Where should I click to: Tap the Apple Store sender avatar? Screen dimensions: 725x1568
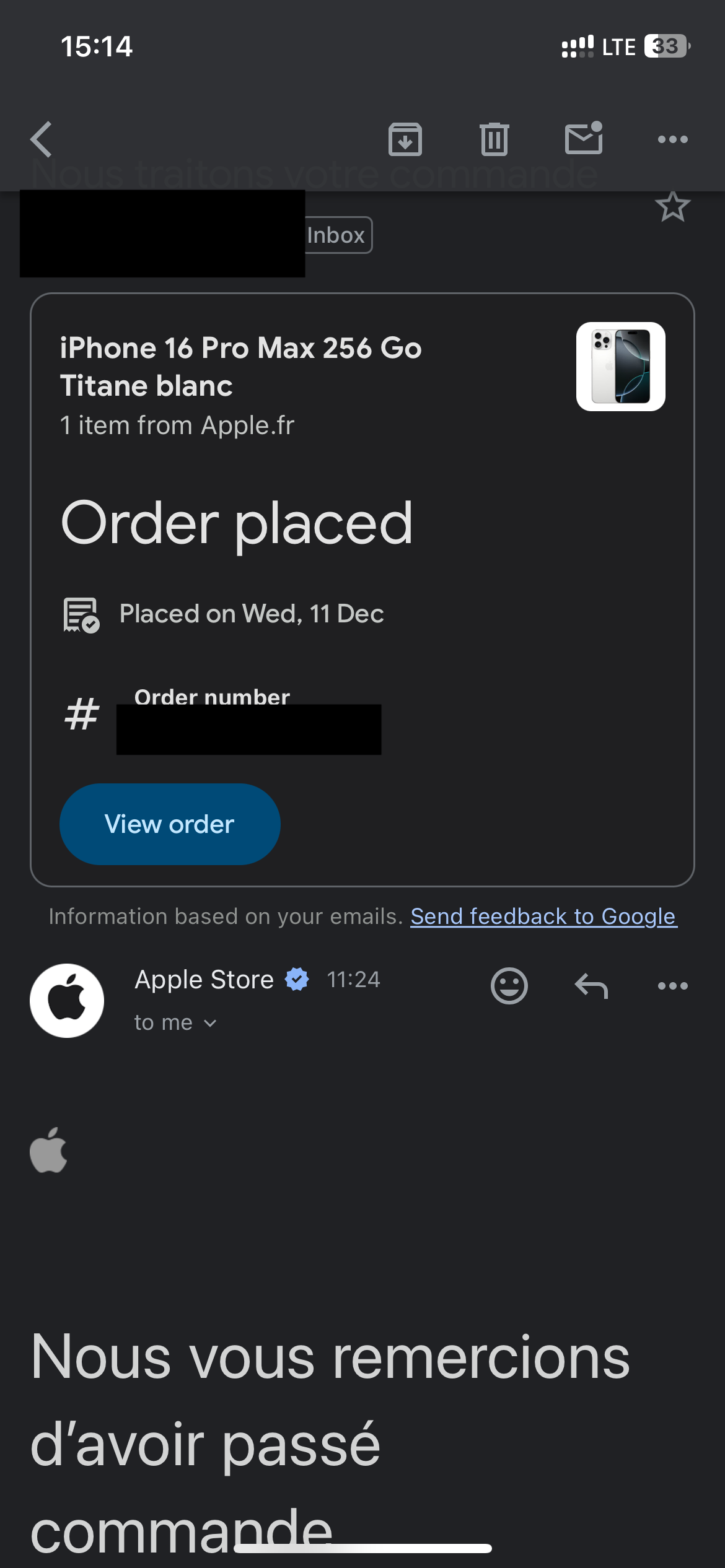67,1001
